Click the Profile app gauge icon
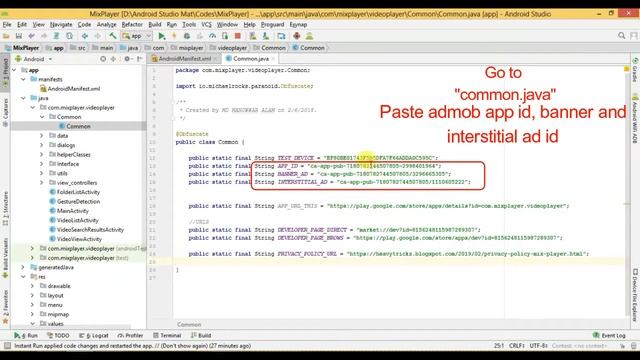The image size is (640, 360). click(x=212, y=36)
